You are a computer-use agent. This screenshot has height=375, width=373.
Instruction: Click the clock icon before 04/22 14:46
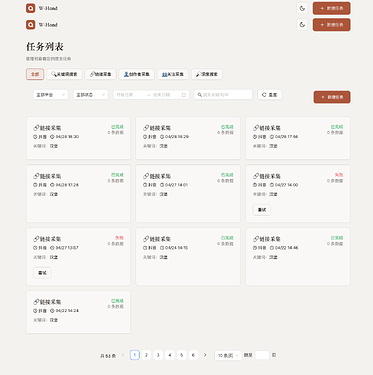(272, 248)
